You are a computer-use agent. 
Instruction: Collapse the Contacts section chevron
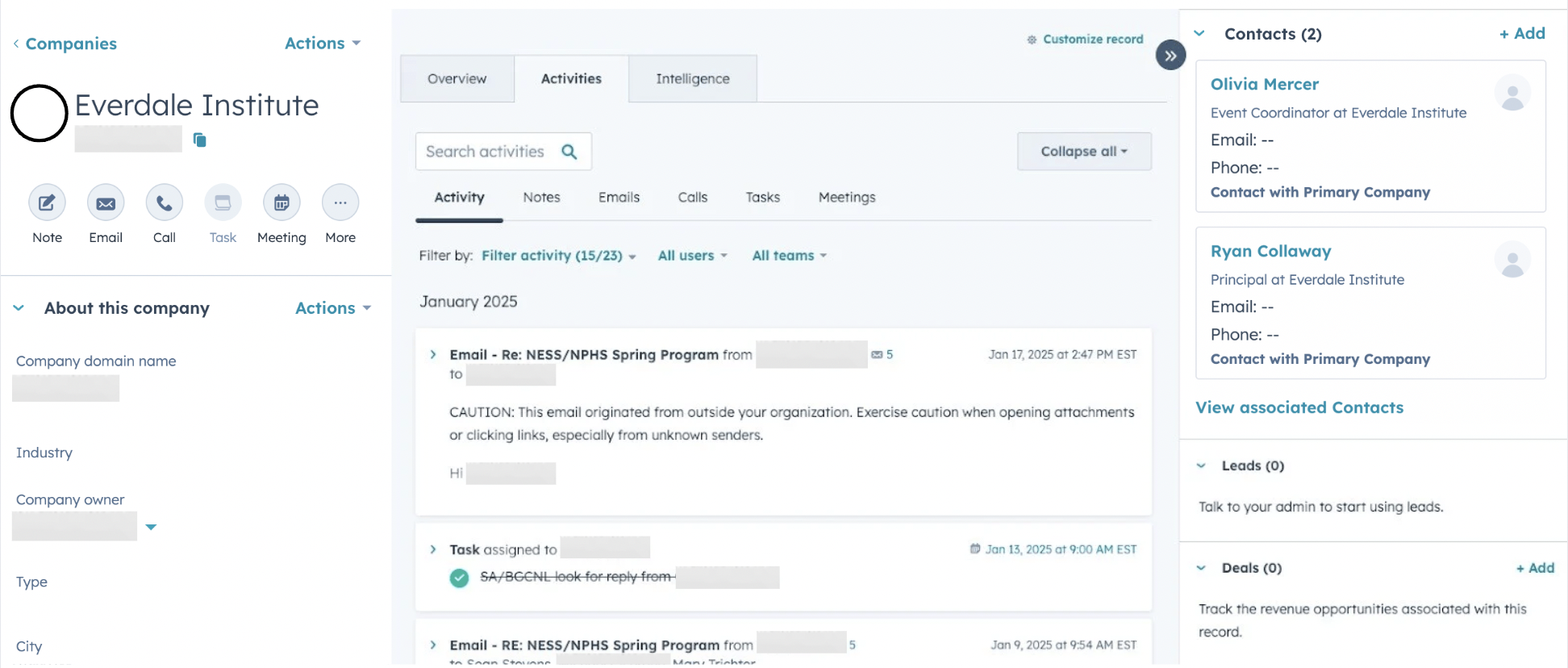pos(1199,34)
